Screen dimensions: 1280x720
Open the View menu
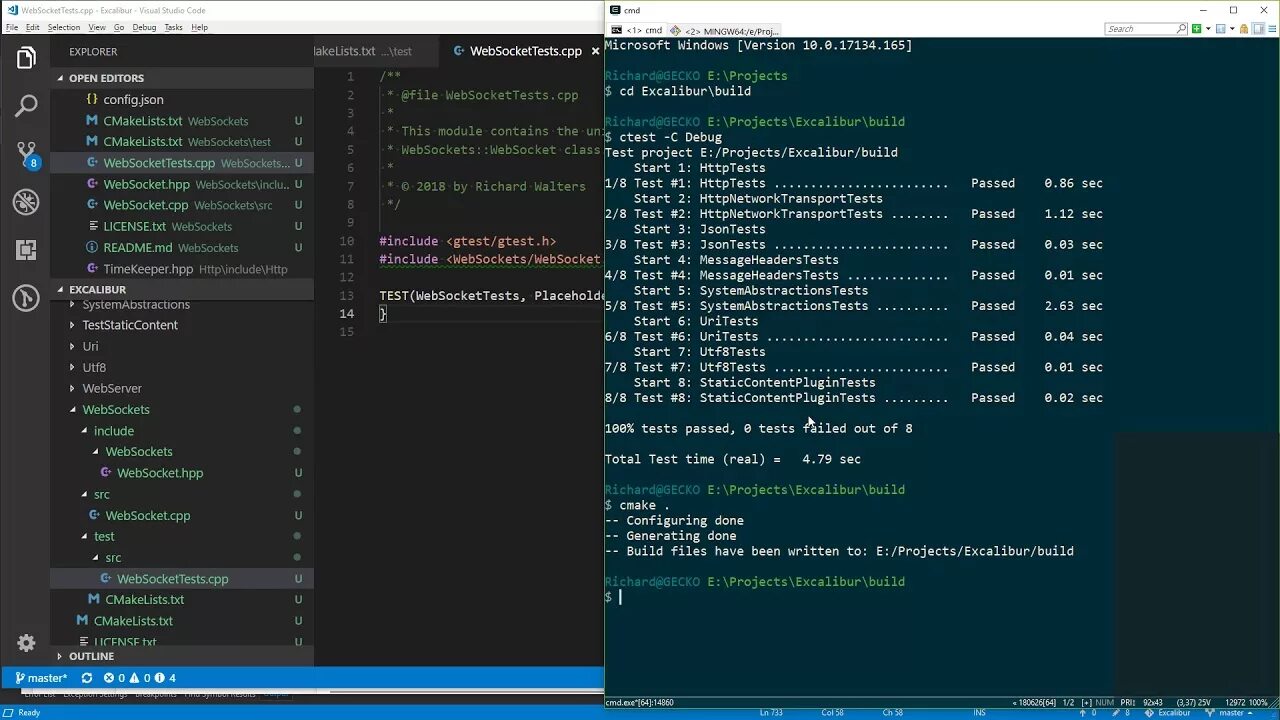97,27
